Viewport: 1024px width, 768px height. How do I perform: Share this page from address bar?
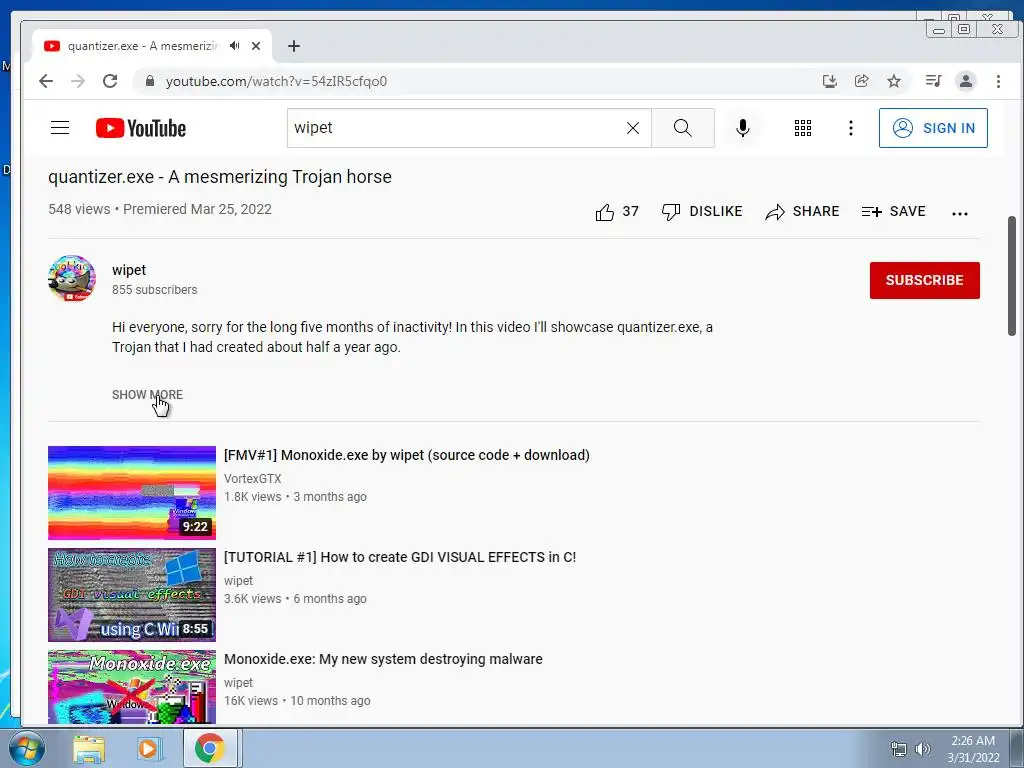click(861, 81)
